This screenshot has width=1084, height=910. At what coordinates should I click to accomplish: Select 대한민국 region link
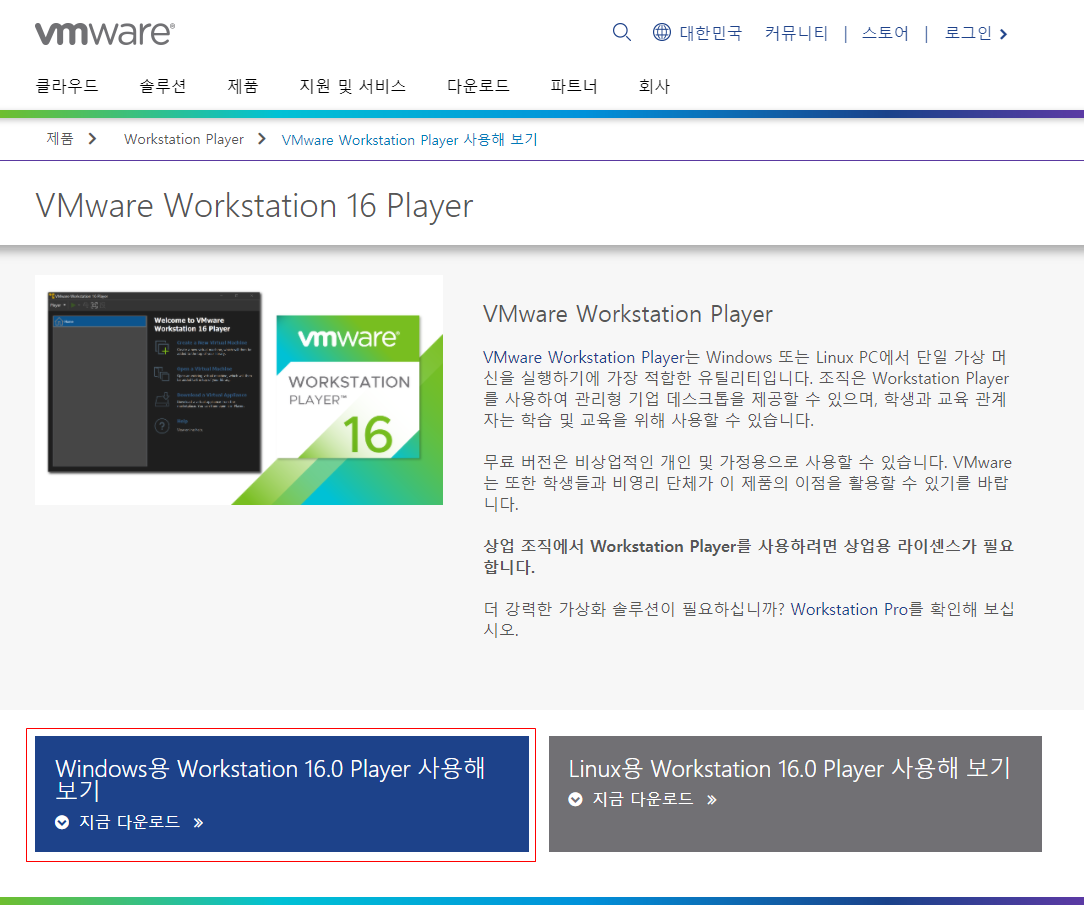coord(711,32)
